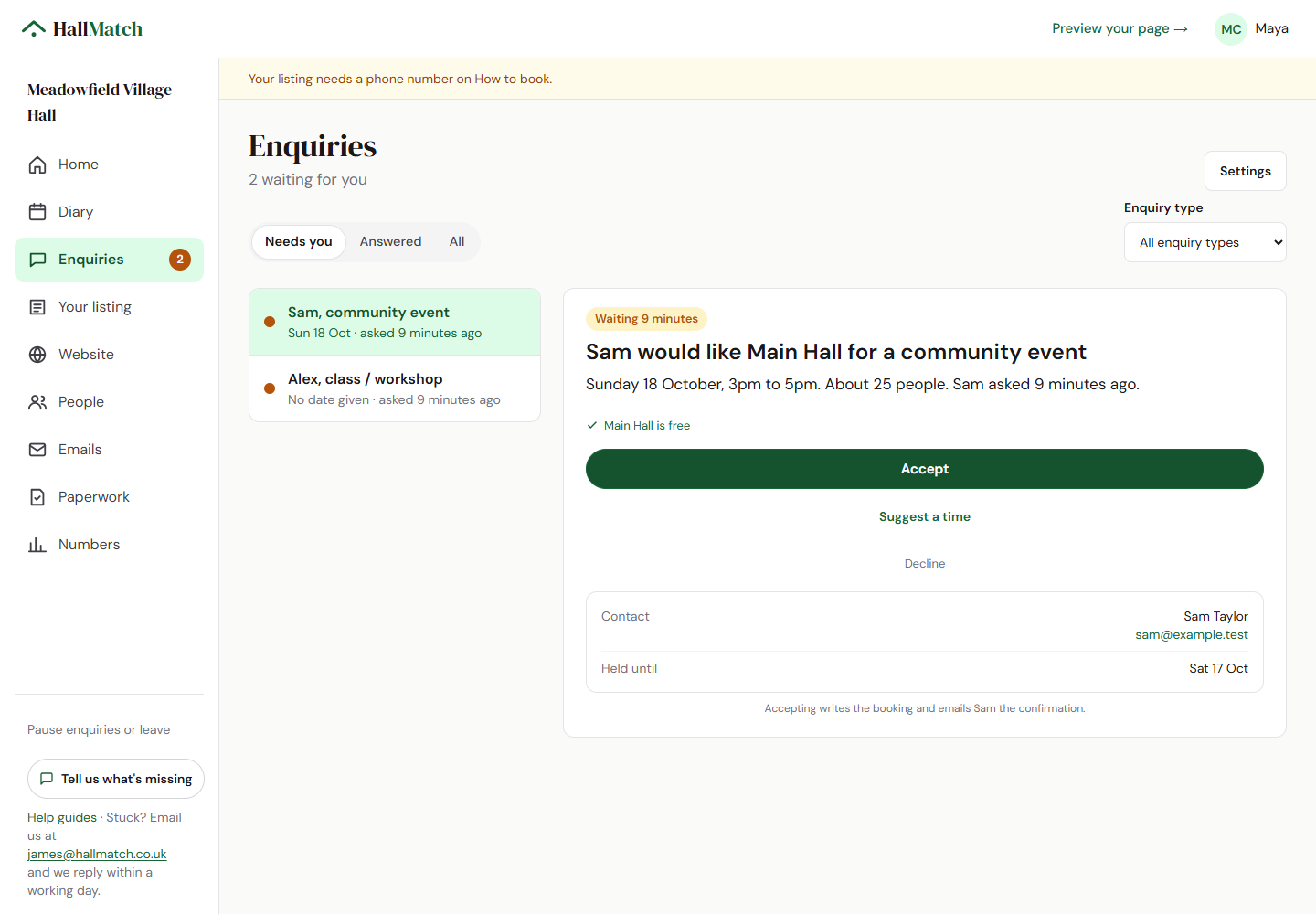Click the orange Enquiries count badge
Image resolution: width=1316 pixels, height=914 pixels.
[x=180, y=260]
